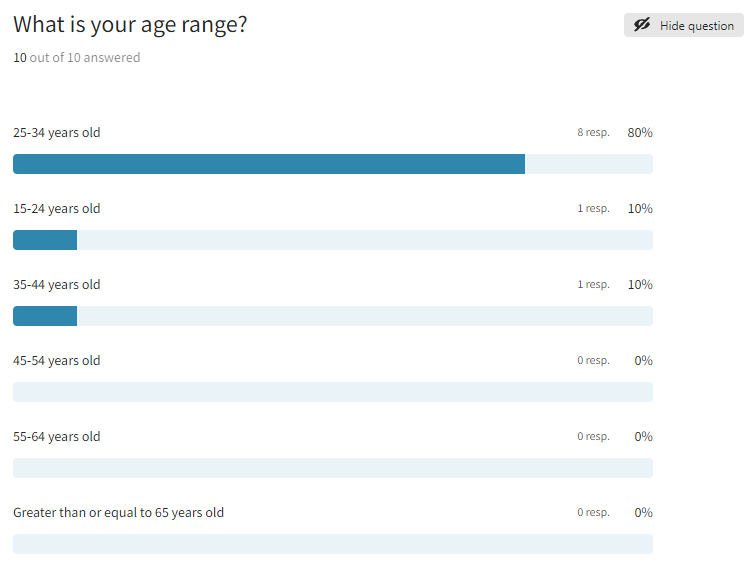The image size is (756, 576).
Task: Open "1 resp." for 35-44 years old
Action: [593, 285]
